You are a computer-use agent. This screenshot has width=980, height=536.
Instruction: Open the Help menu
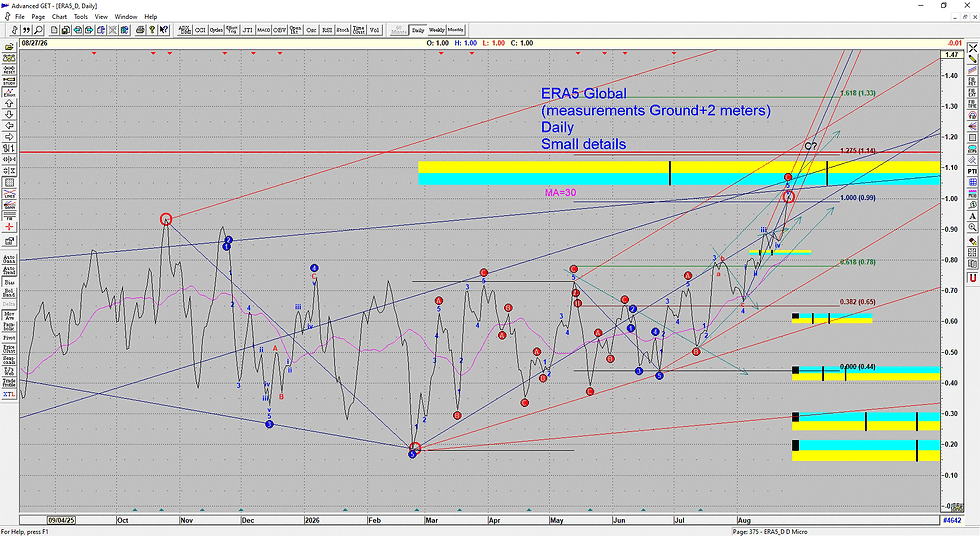(151, 17)
